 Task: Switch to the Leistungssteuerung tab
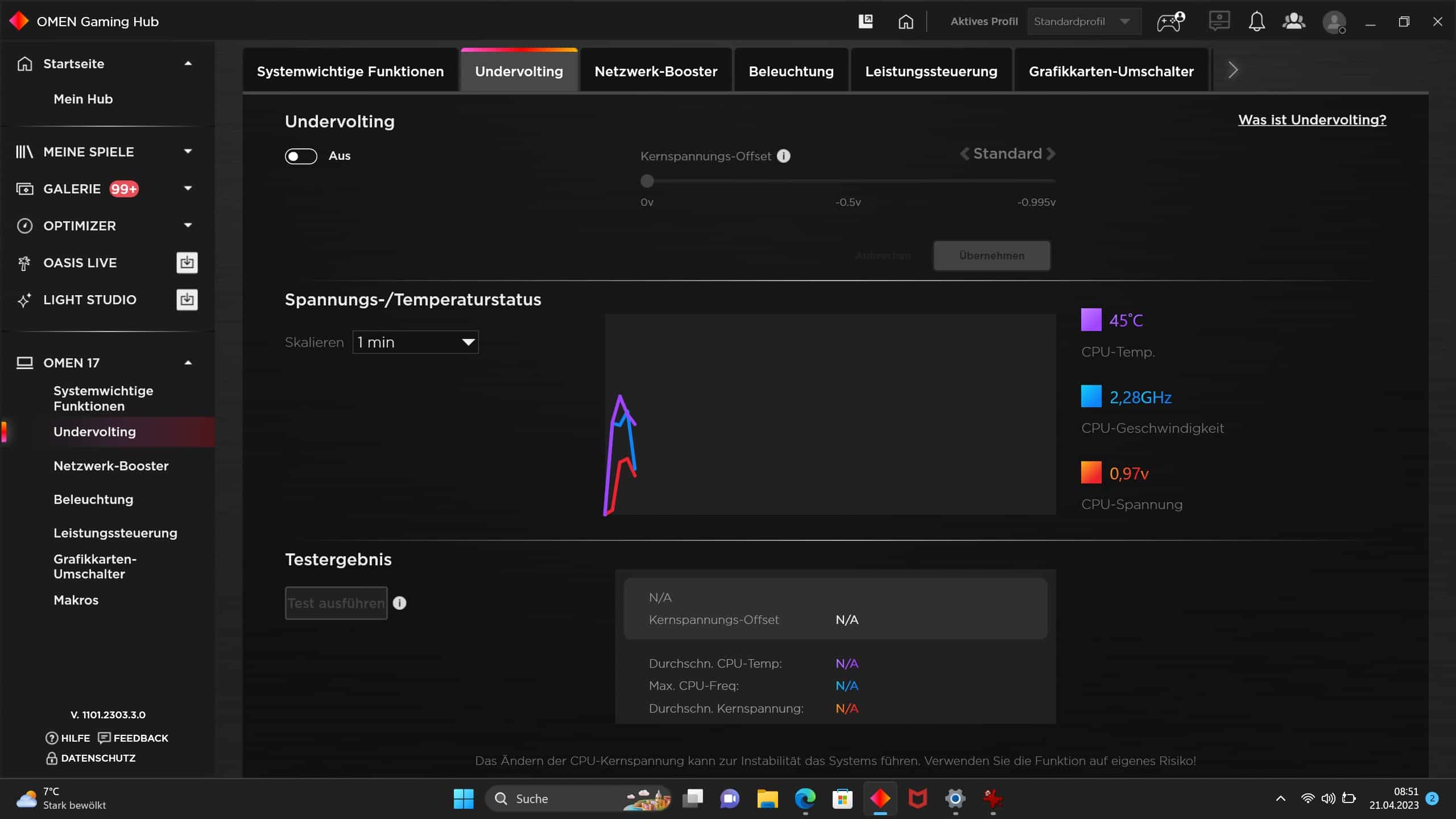931,71
